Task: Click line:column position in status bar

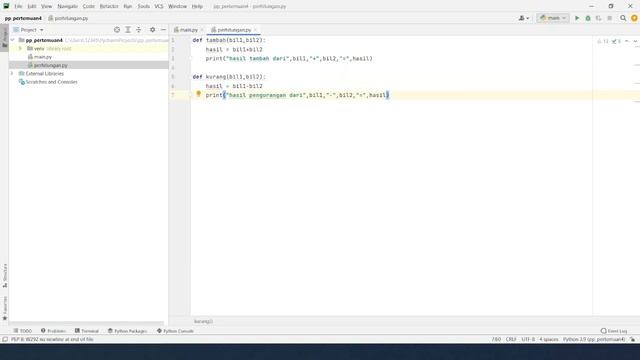Action: 496,339
